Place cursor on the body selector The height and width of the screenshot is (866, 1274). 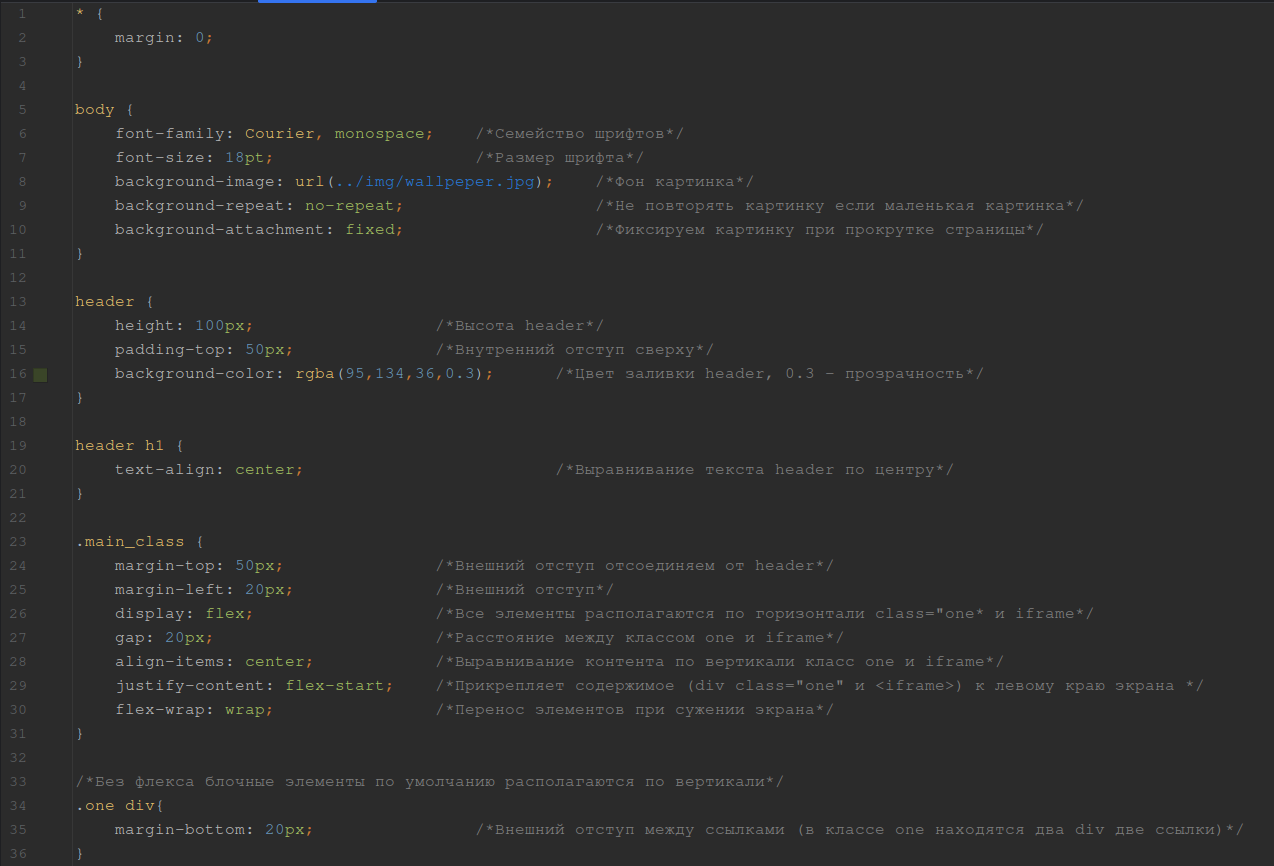[x=94, y=110]
